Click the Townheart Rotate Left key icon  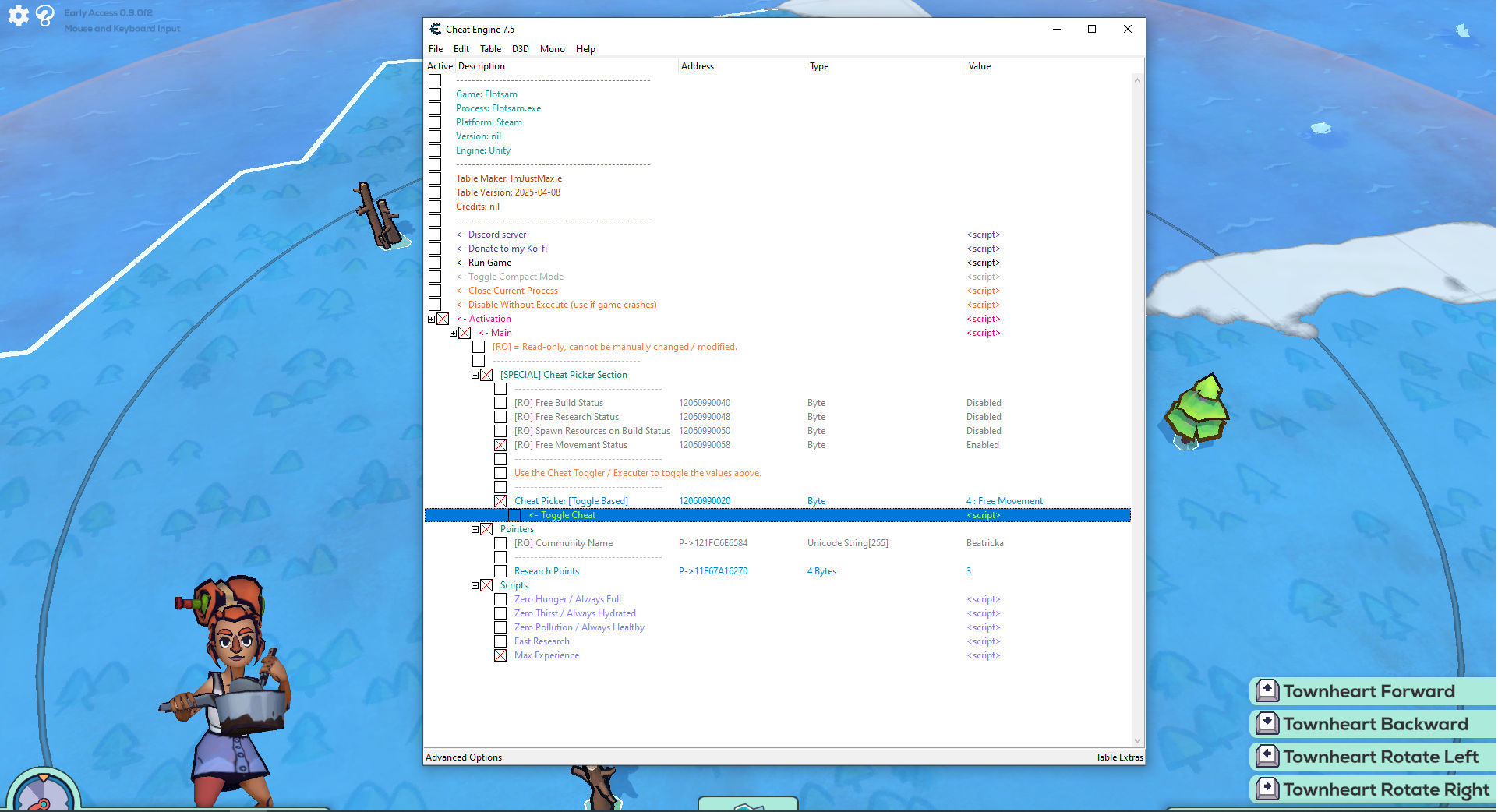click(x=1267, y=756)
